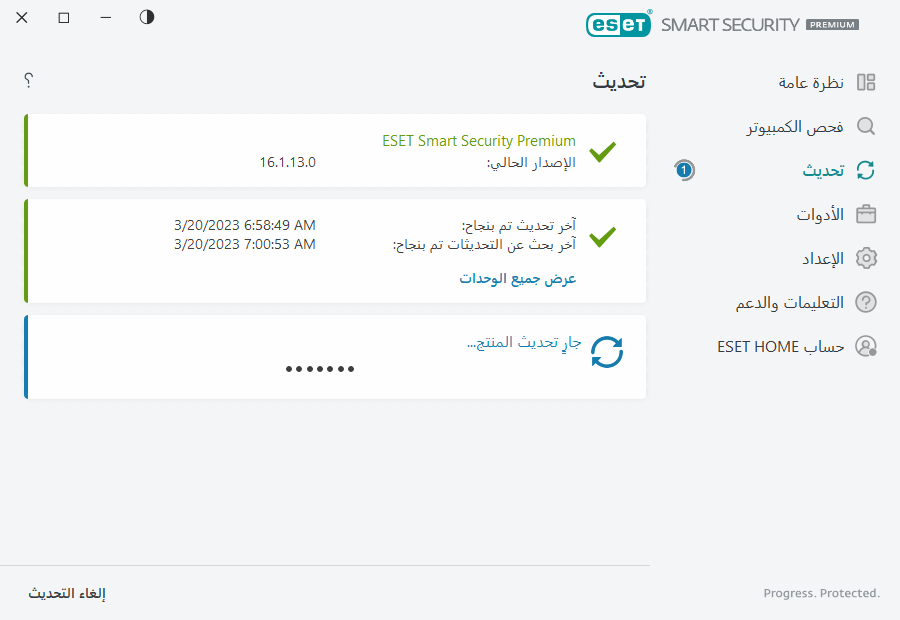Select the Setup gear icon
The height and width of the screenshot is (620, 900).
[866, 258]
